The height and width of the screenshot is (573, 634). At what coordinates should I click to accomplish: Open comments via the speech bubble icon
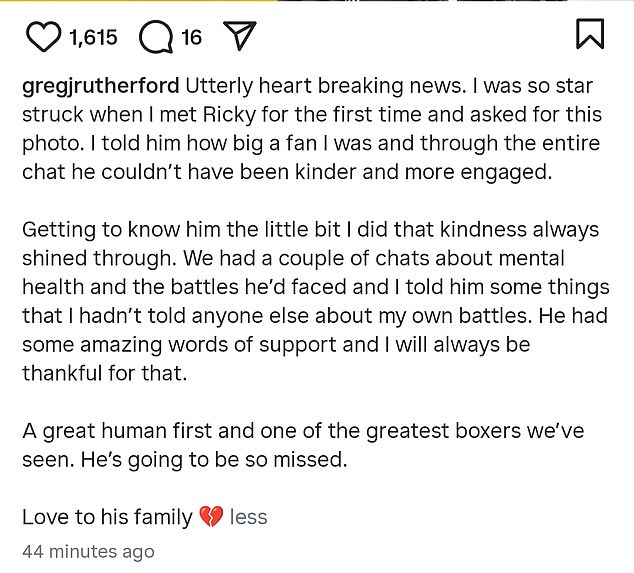point(156,37)
